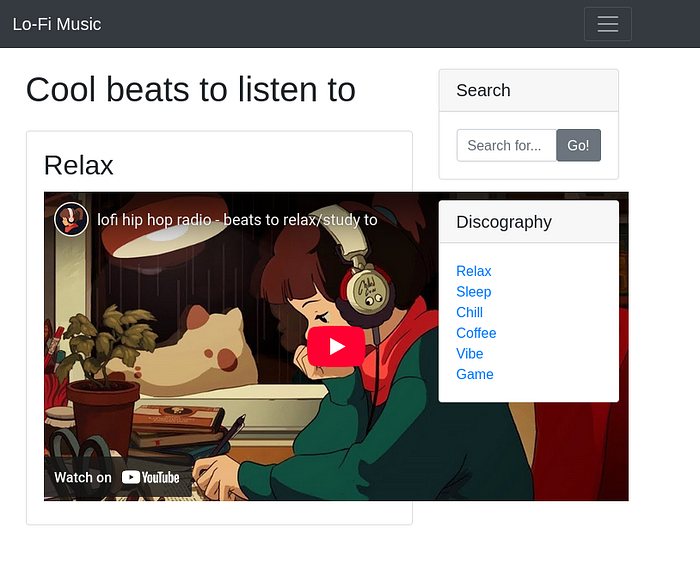Viewport: 700px width, 588px height.
Task: Open the hamburger navigation menu
Action: (x=608, y=24)
